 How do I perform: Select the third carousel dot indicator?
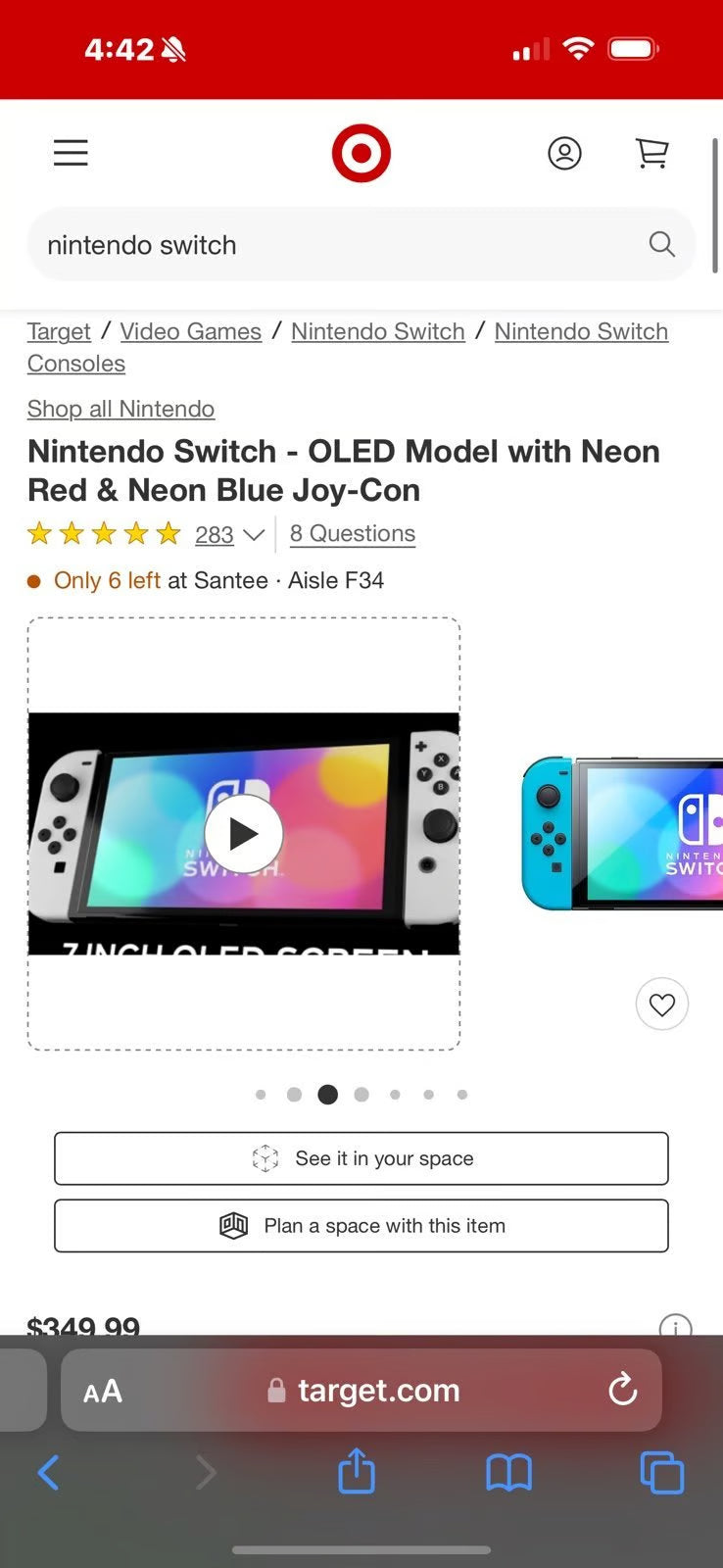(x=328, y=1095)
